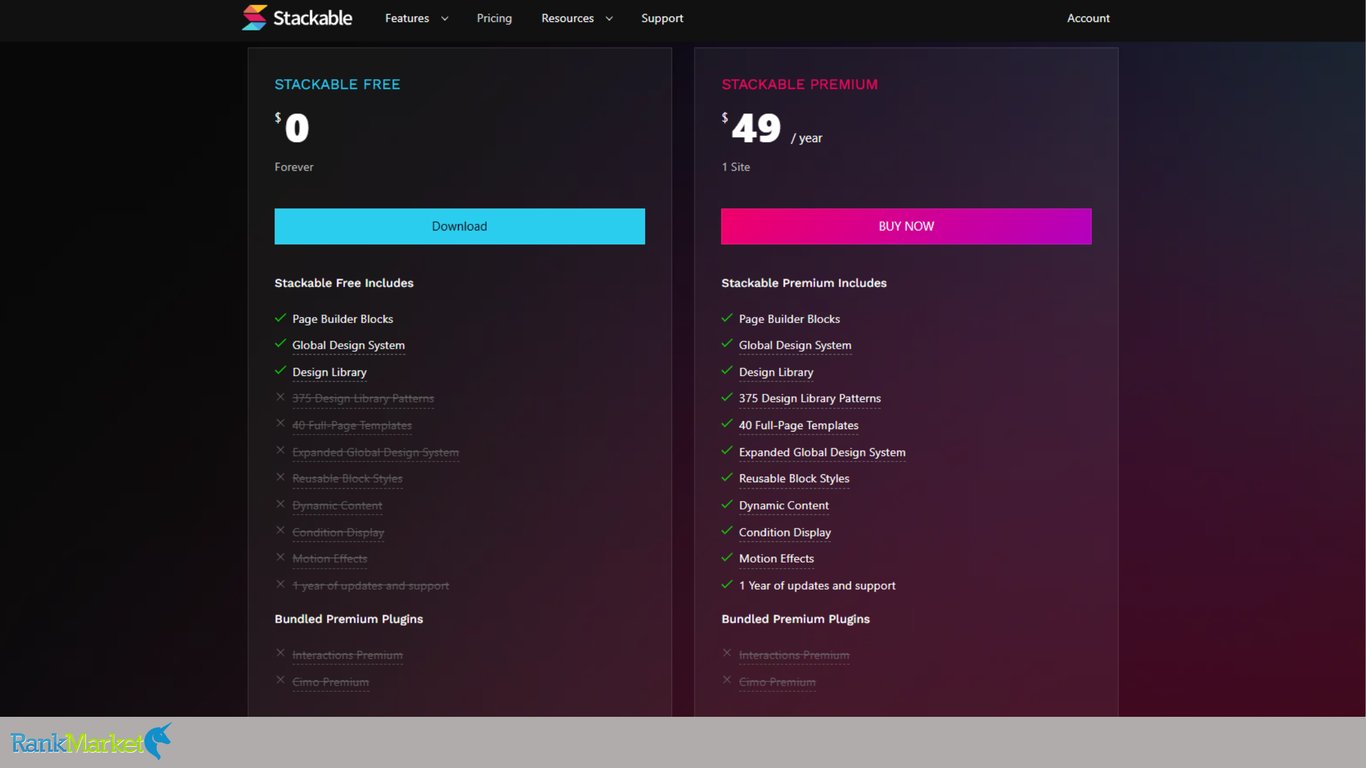Viewport: 1366px width, 768px height.
Task: Click crossed-out 40 Full-Page Templates in Free
Action: coord(352,425)
